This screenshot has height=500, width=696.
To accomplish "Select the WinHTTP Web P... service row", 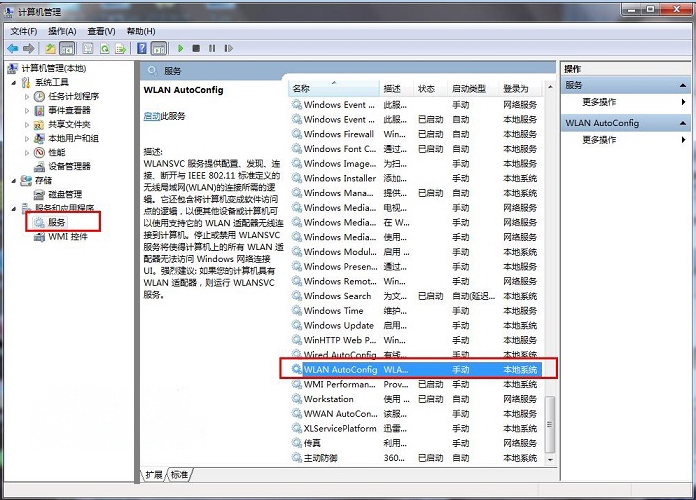I will pyautogui.click(x=416, y=340).
